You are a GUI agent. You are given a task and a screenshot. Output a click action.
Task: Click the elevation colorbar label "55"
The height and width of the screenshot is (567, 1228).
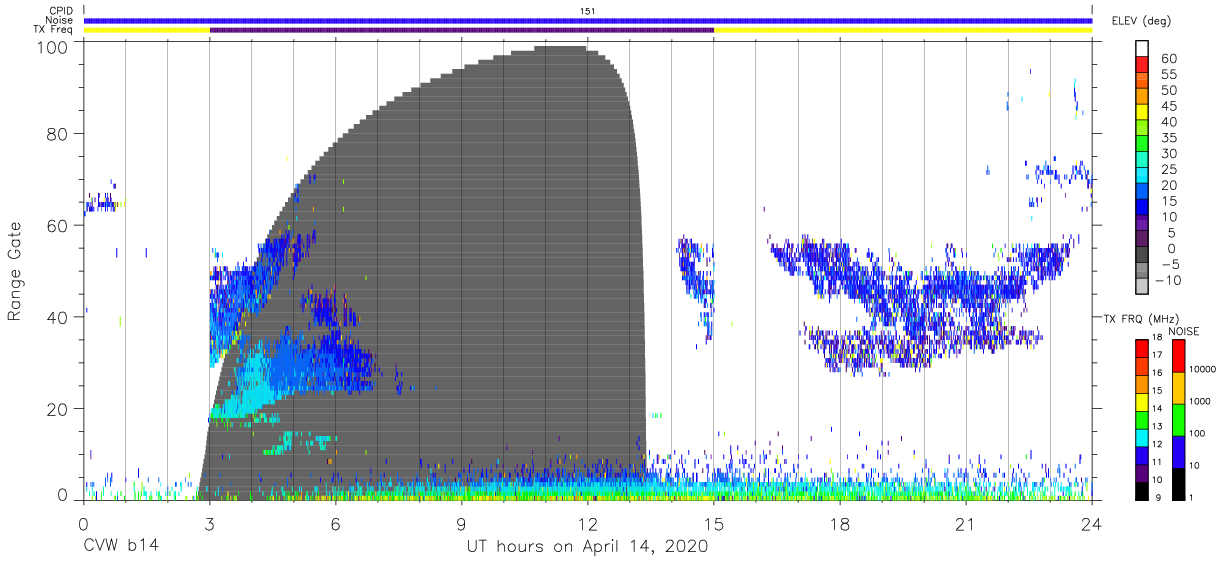coord(1169,75)
